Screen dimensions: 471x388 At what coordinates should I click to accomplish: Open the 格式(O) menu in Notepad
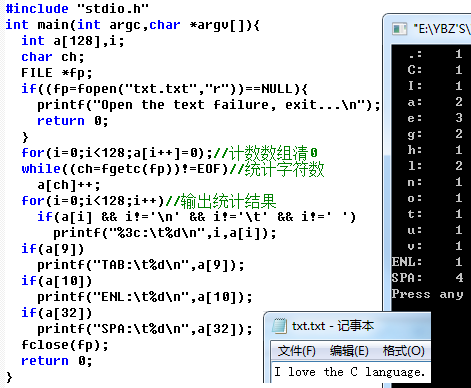(403, 351)
